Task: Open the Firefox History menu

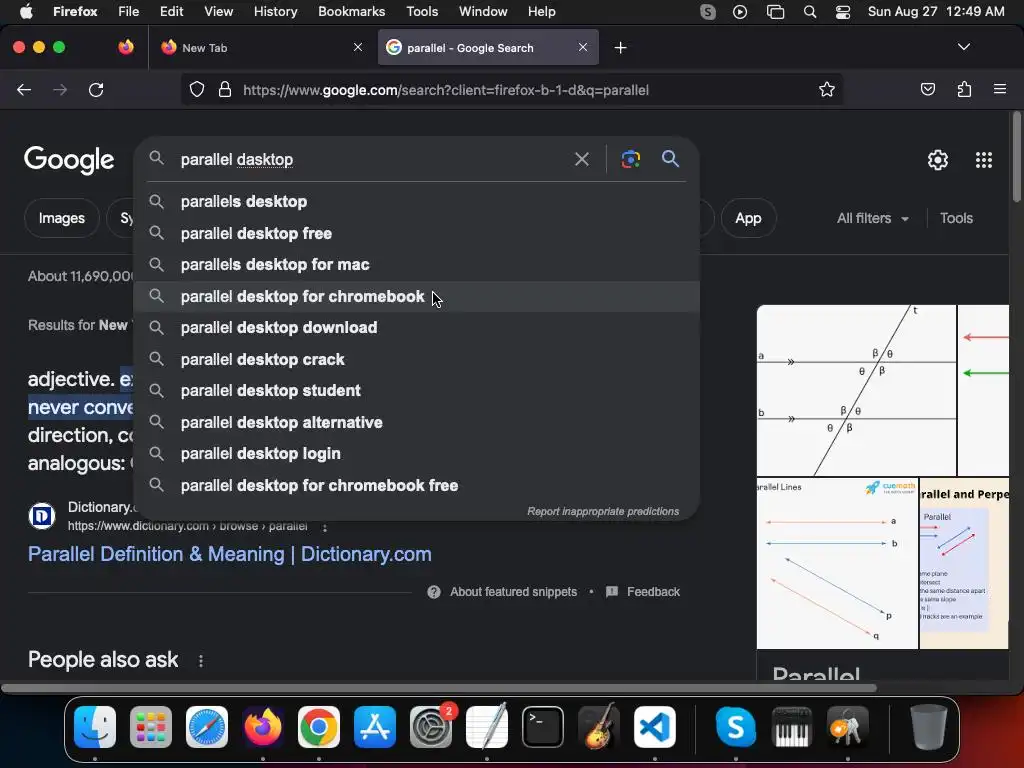Action: pos(275,12)
